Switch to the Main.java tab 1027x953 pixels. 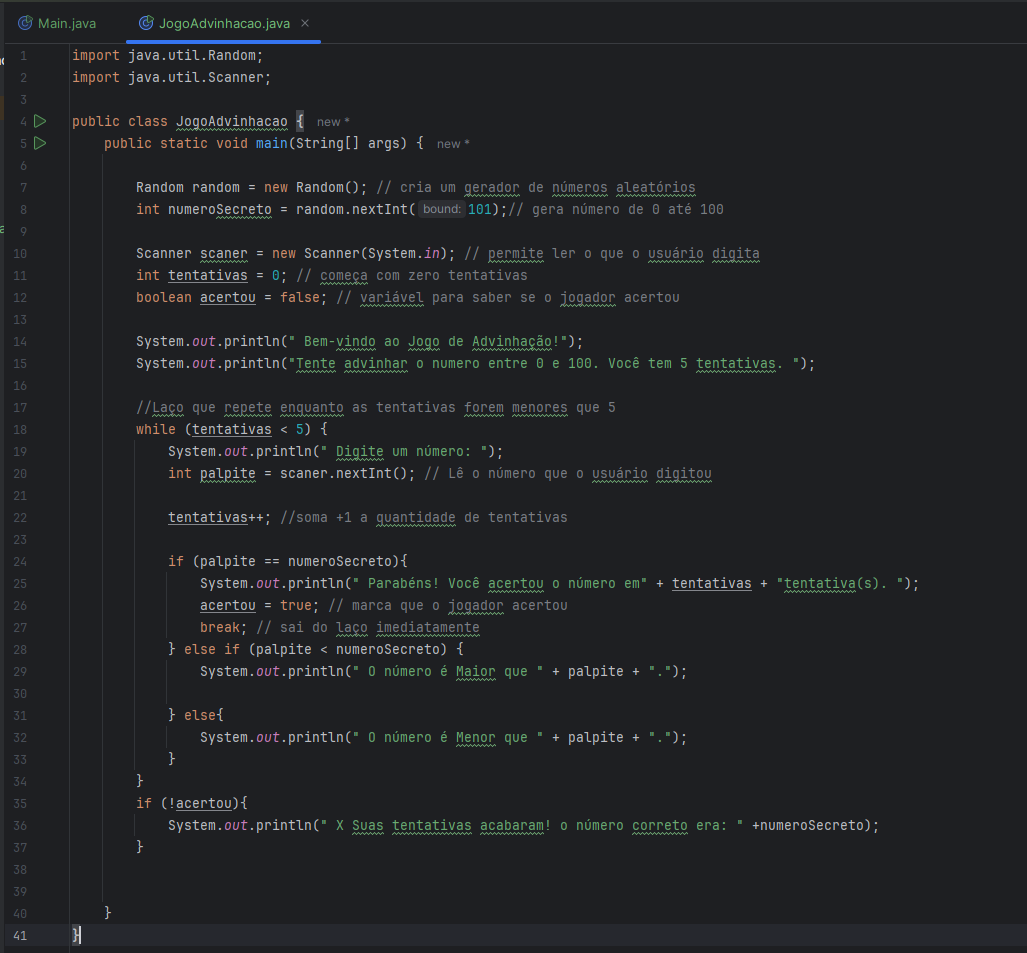click(66, 23)
